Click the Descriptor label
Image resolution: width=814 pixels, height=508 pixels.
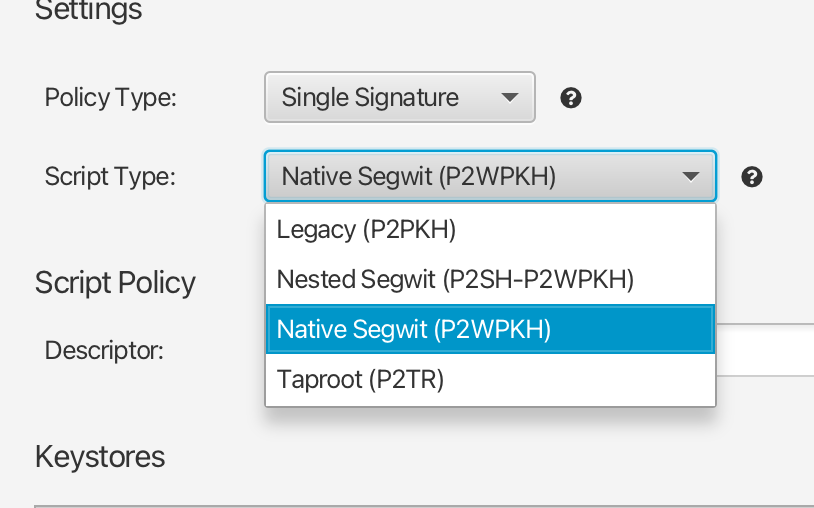pos(104,350)
